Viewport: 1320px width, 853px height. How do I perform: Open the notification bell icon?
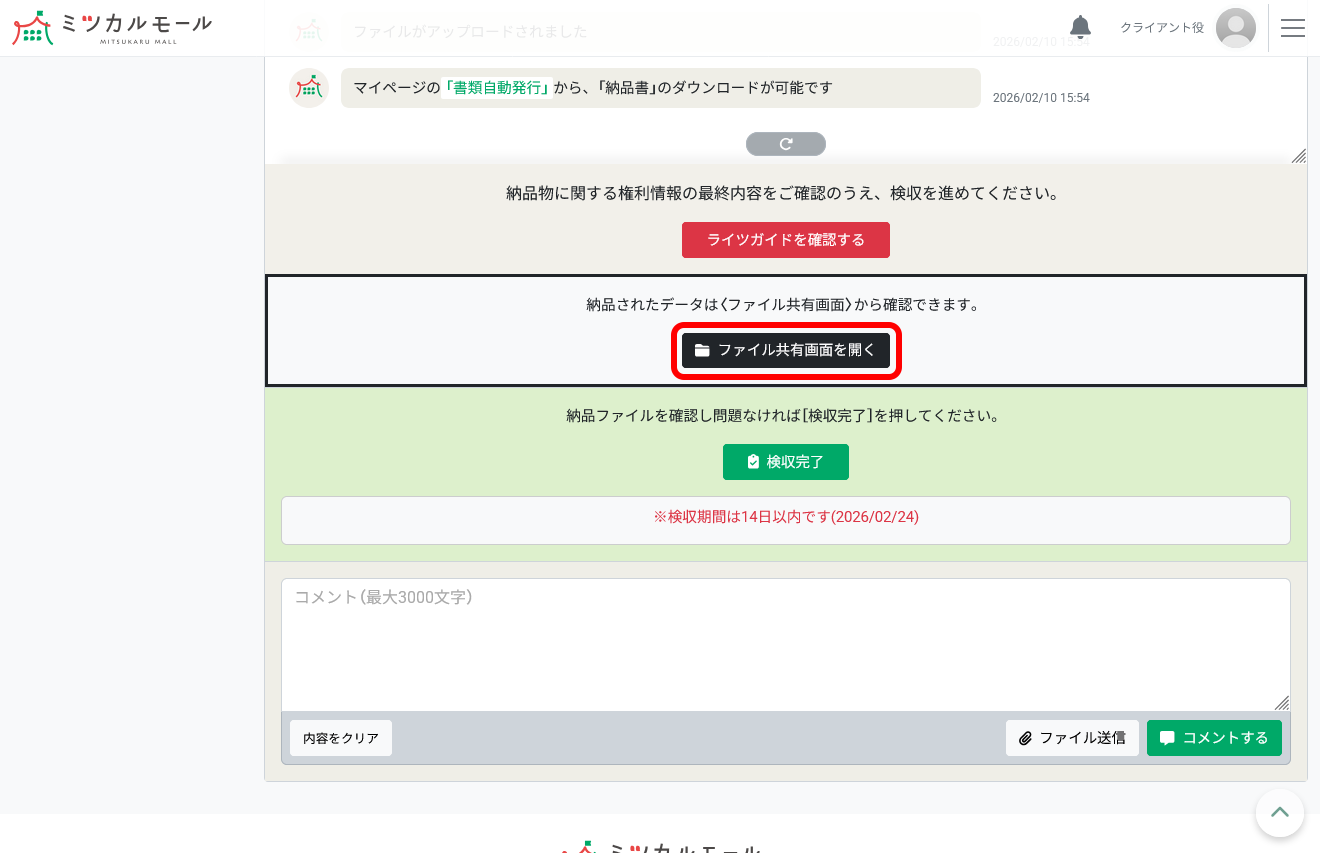1080,28
